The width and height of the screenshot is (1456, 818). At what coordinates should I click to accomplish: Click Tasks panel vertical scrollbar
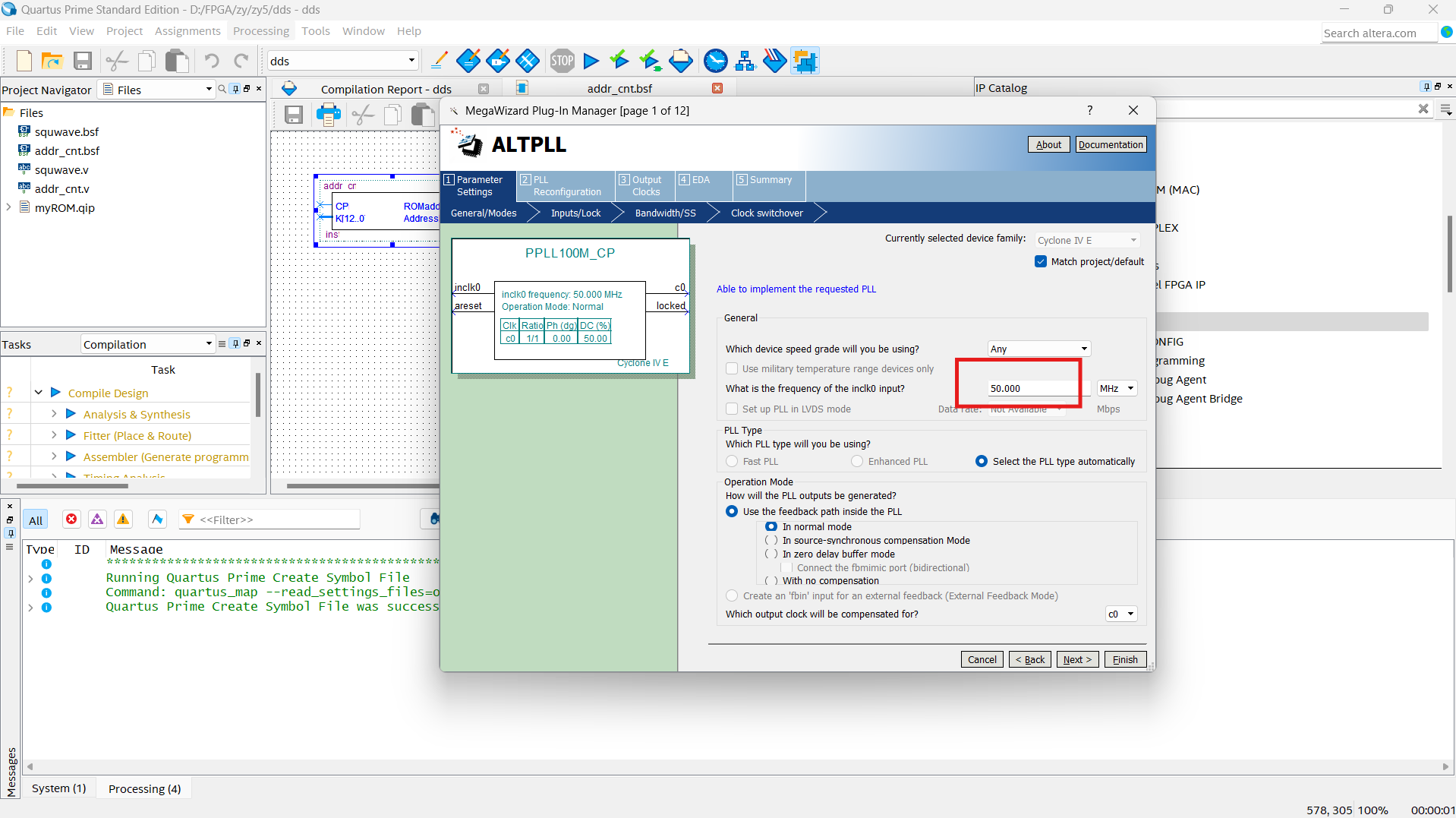coord(257,395)
